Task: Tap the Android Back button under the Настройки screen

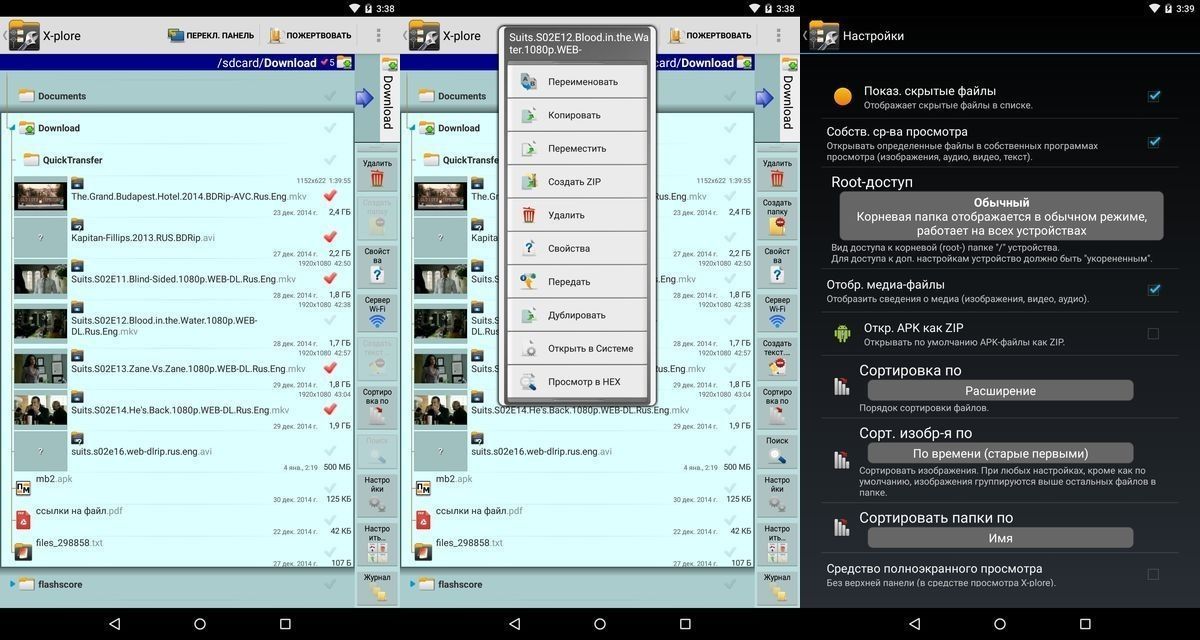Action: 914,623
